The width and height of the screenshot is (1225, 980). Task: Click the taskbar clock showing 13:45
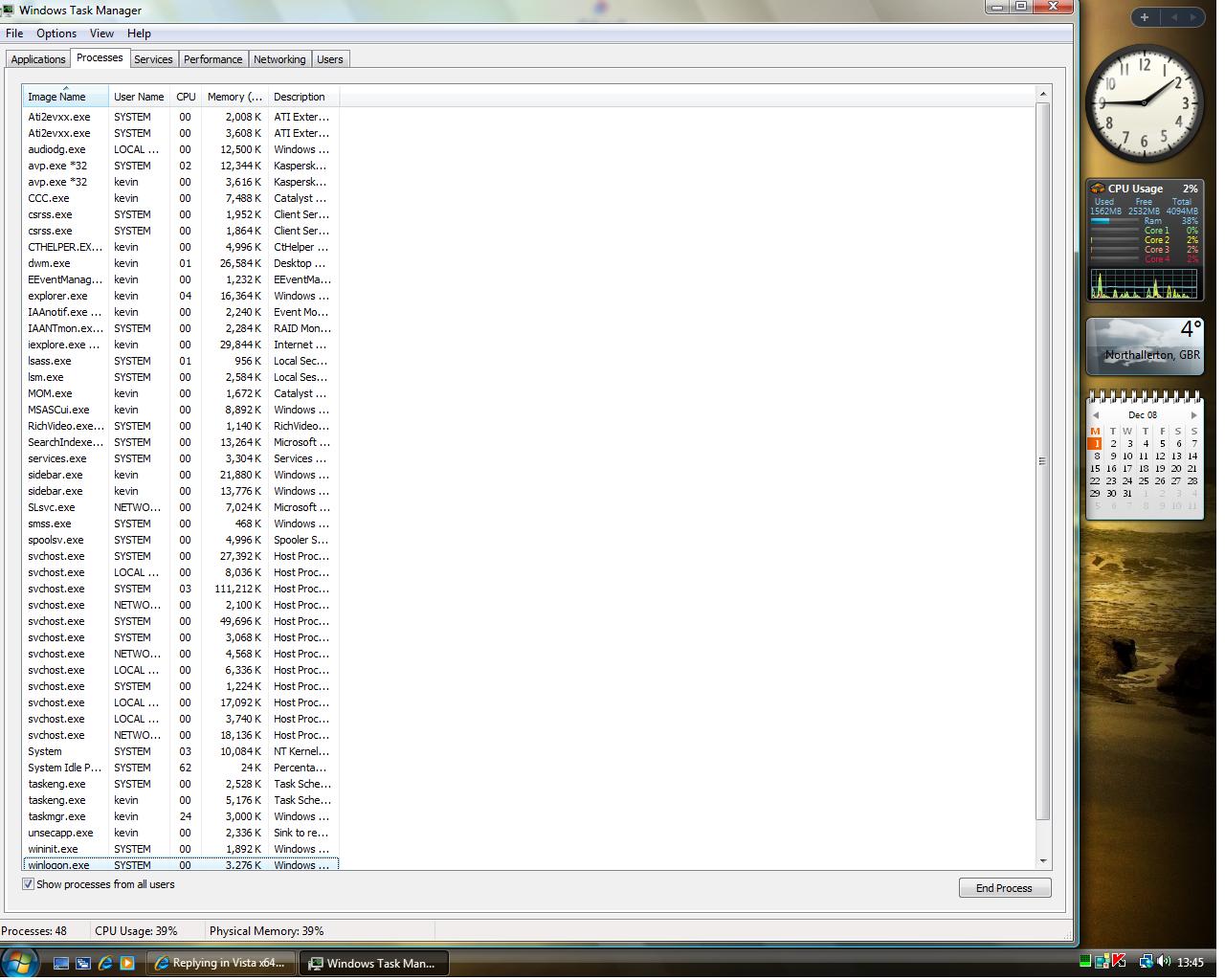click(1191, 962)
